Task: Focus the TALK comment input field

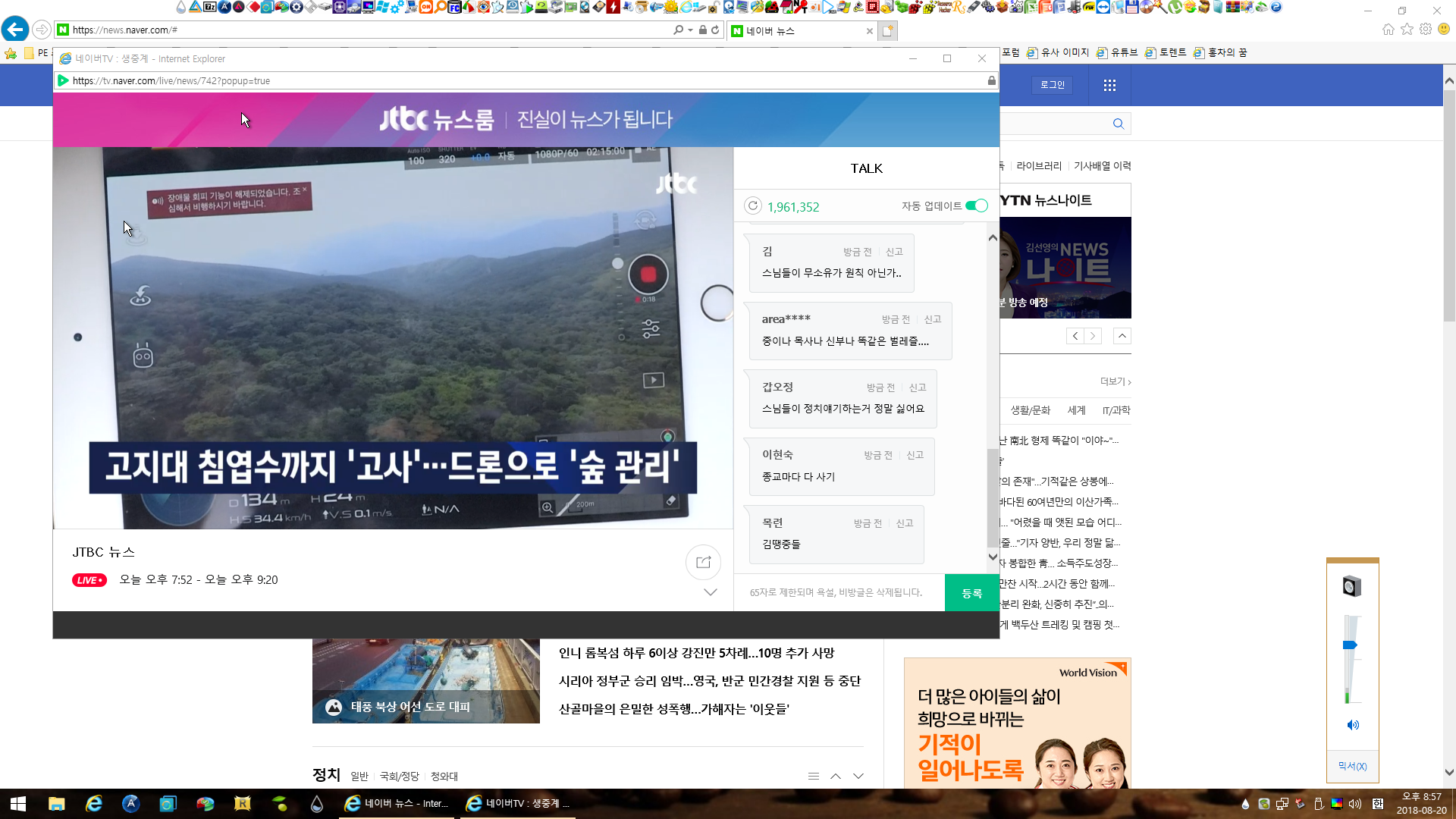Action: coord(839,593)
